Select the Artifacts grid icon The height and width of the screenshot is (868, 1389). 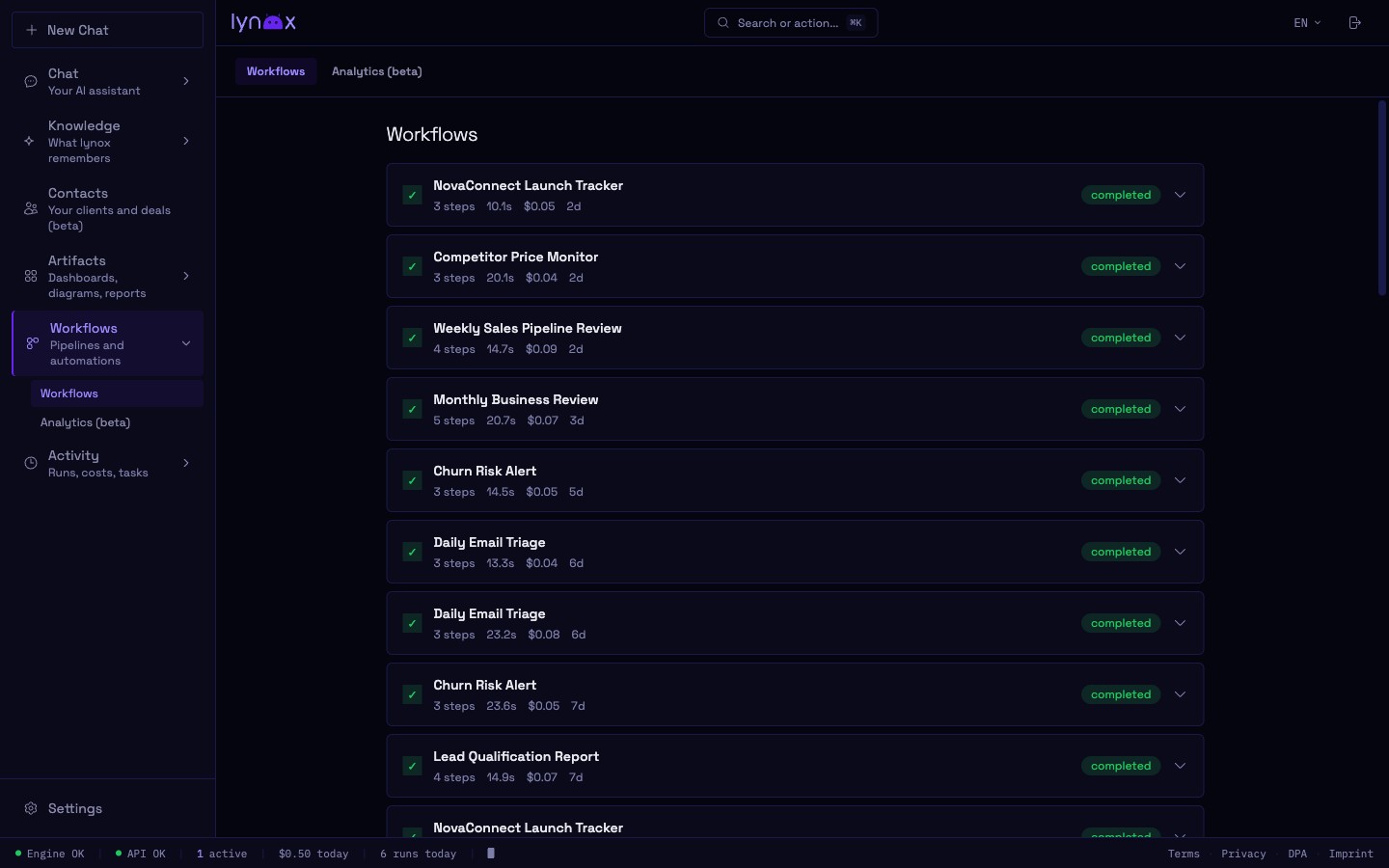[30, 277]
